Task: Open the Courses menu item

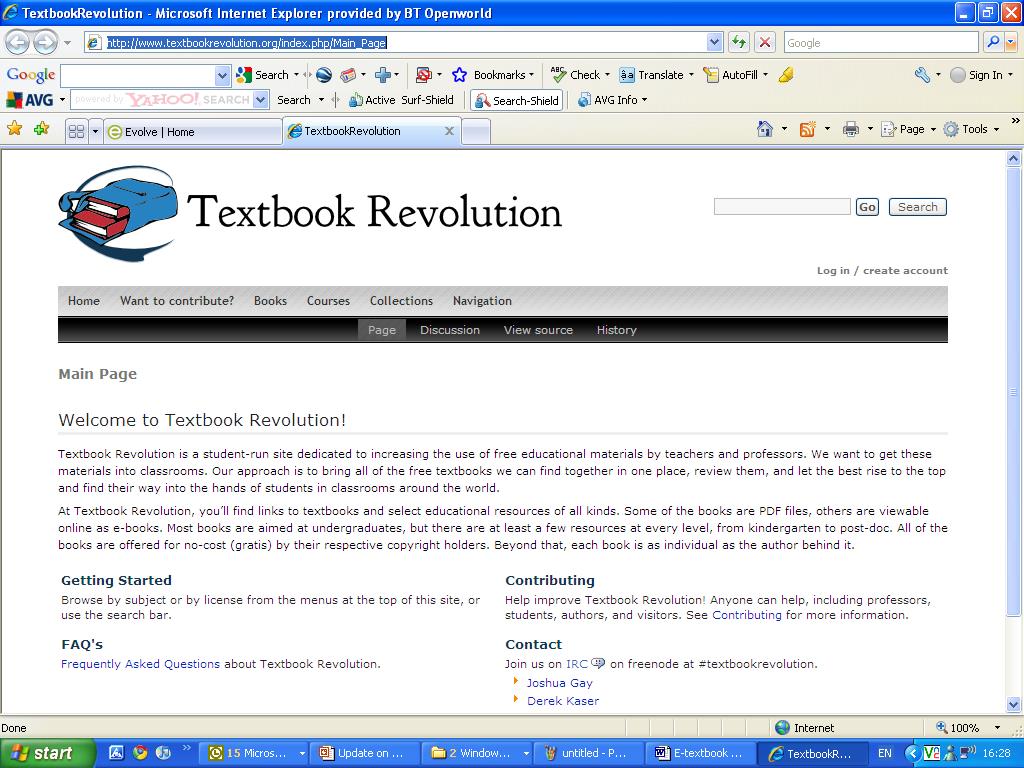Action: (x=328, y=300)
